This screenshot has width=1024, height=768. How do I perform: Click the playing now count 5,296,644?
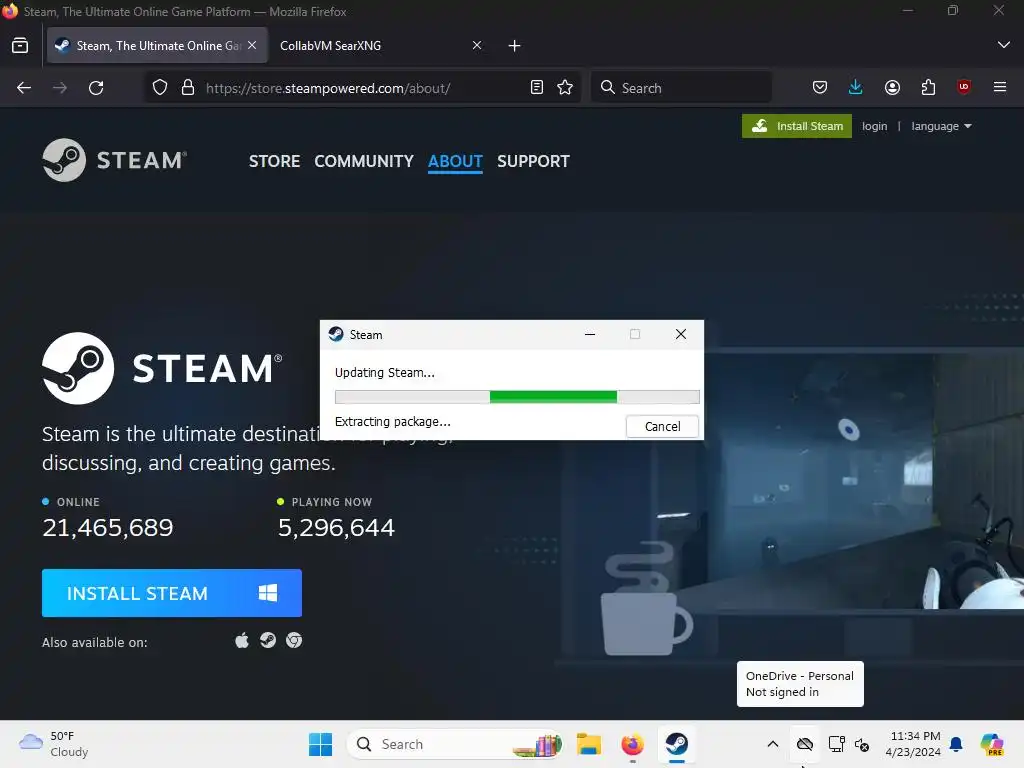point(336,528)
